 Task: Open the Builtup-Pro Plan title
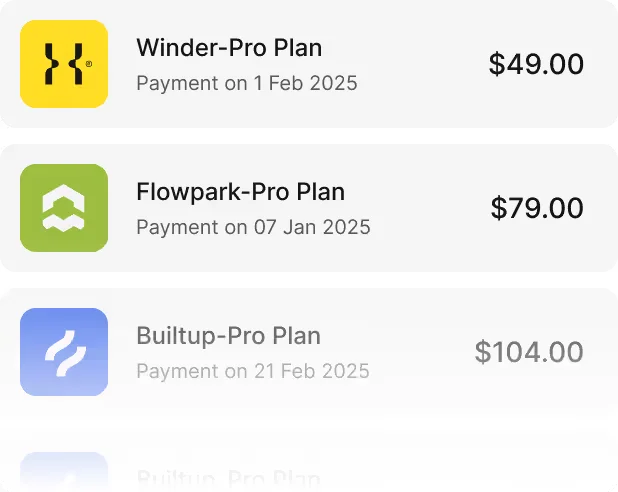click(x=228, y=335)
